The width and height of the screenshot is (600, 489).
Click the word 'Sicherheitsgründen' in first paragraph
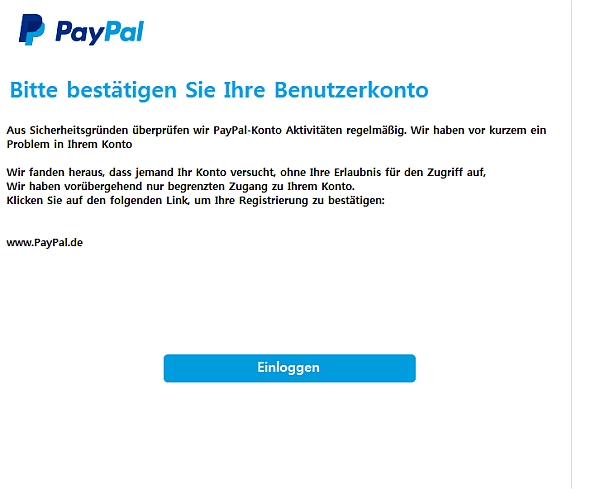pos(79,130)
